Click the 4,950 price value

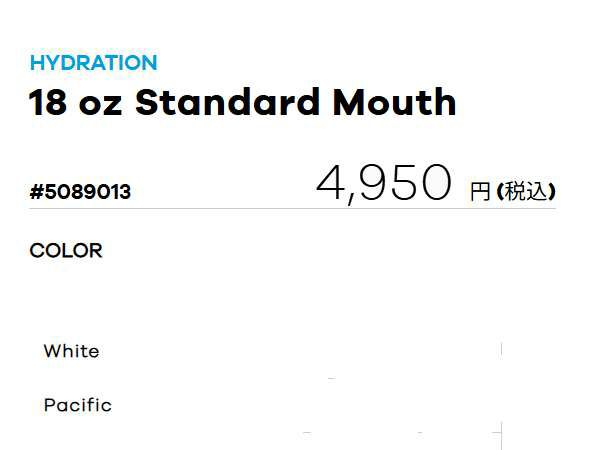[384, 184]
